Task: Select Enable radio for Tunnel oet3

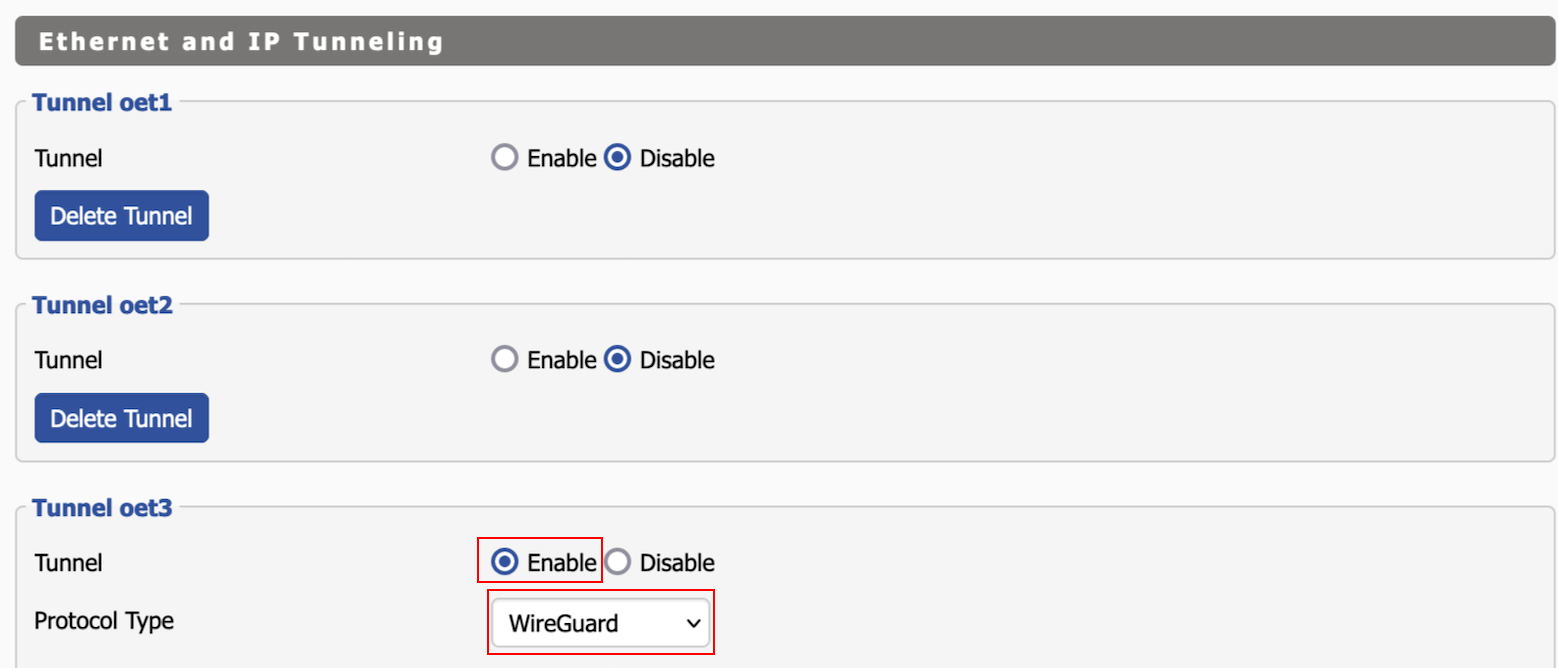Action: (506, 562)
